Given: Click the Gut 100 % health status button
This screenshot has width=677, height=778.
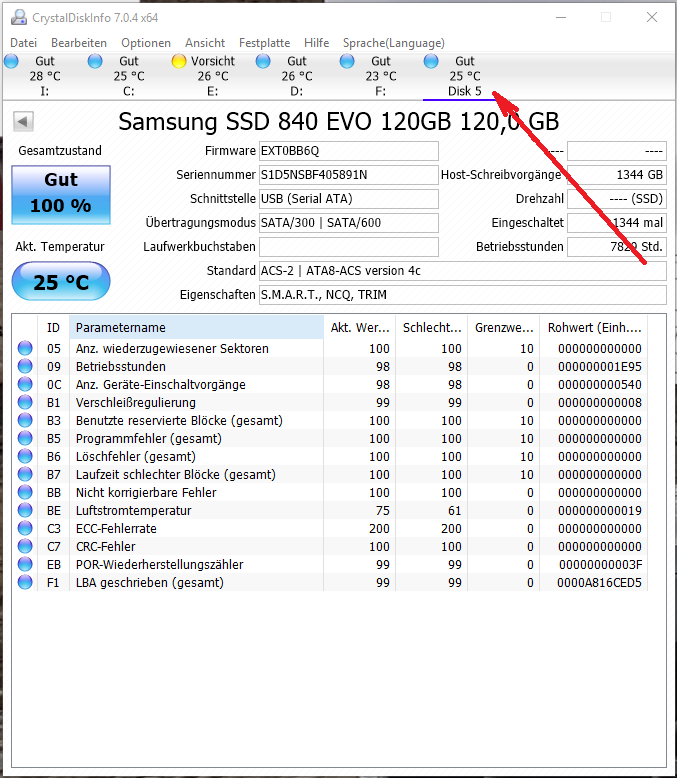Looking at the screenshot, I should pyautogui.click(x=61, y=194).
